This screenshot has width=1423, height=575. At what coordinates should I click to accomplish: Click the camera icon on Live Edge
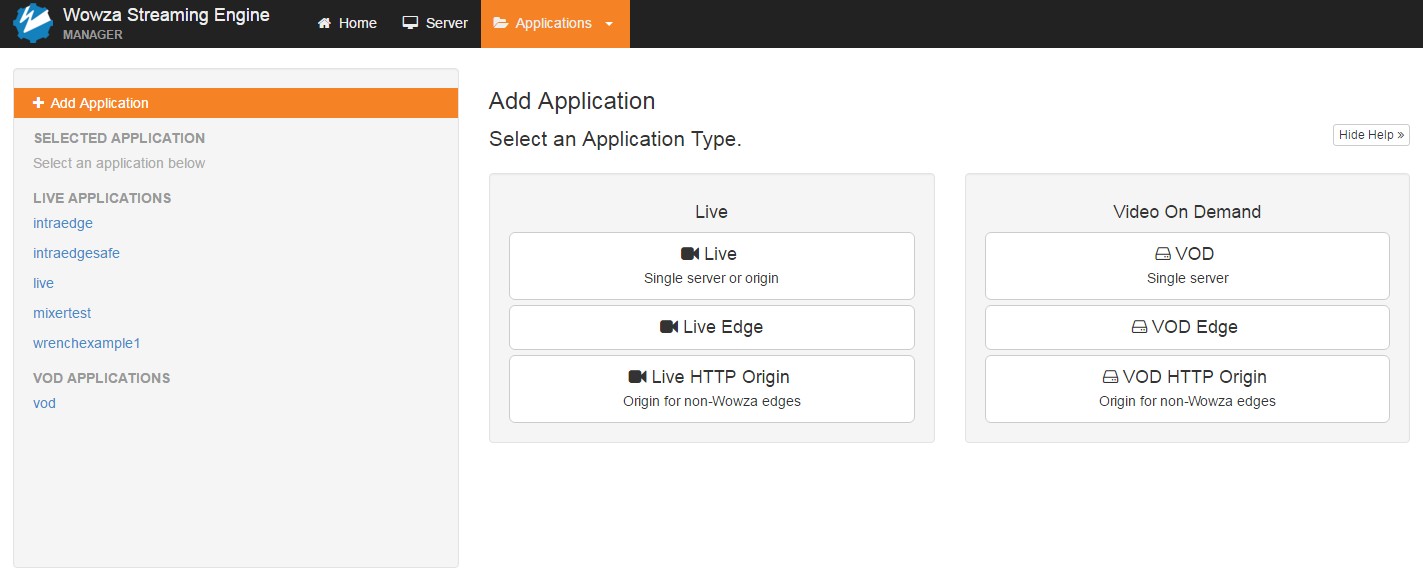point(669,327)
